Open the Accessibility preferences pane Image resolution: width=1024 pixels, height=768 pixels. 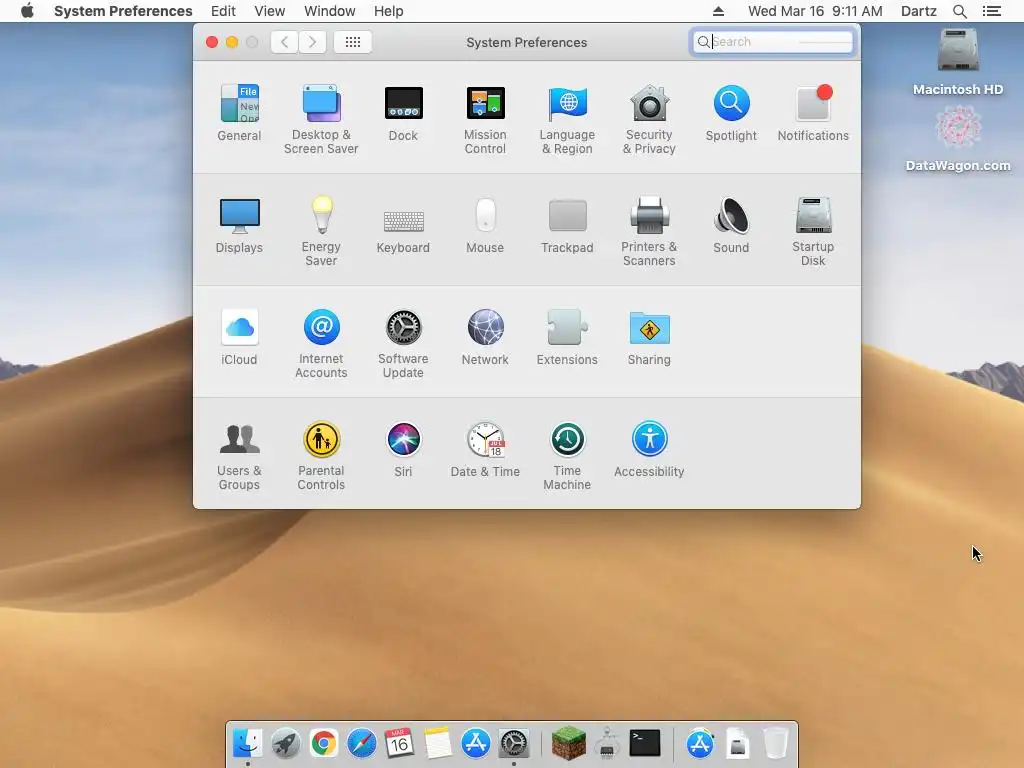tap(649, 449)
